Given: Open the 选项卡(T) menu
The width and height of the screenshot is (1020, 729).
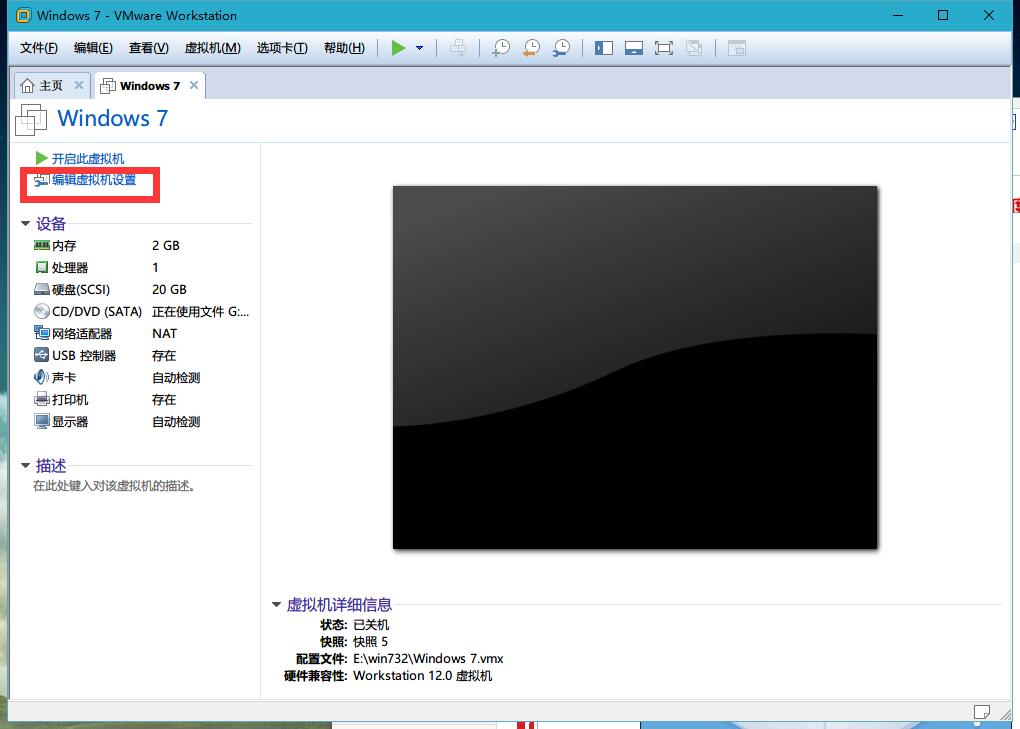Looking at the screenshot, I should [x=281, y=48].
